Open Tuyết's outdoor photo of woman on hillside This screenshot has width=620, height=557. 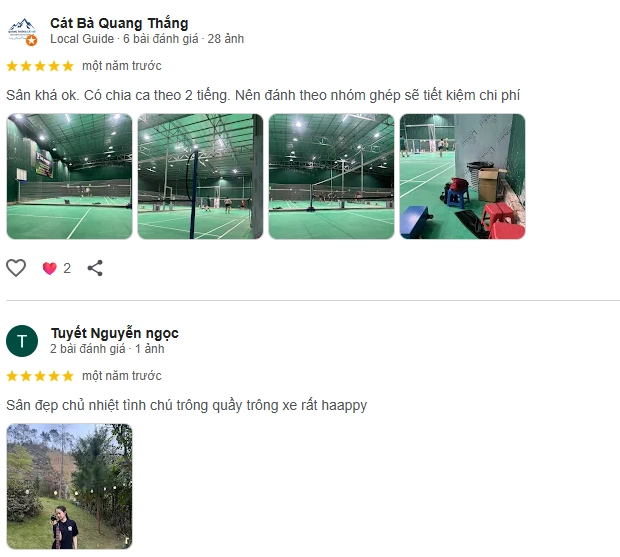tap(70, 486)
